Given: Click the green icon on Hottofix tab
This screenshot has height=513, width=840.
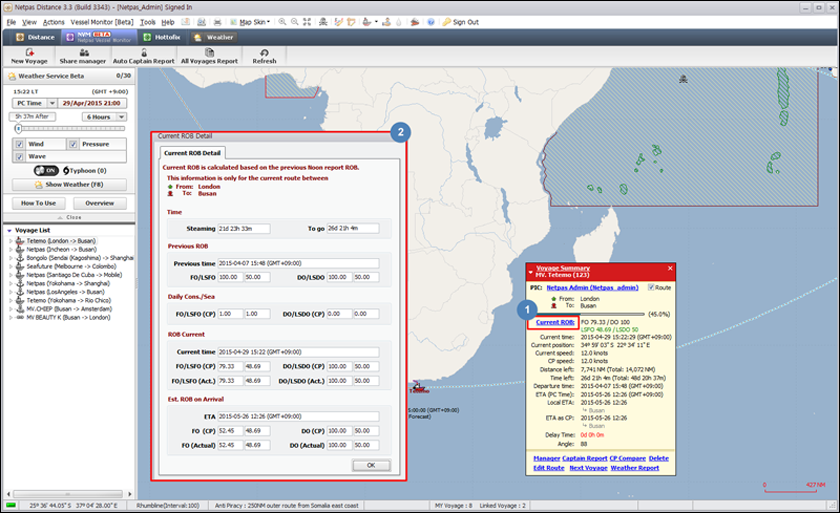Looking at the screenshot, I should 147,37.
